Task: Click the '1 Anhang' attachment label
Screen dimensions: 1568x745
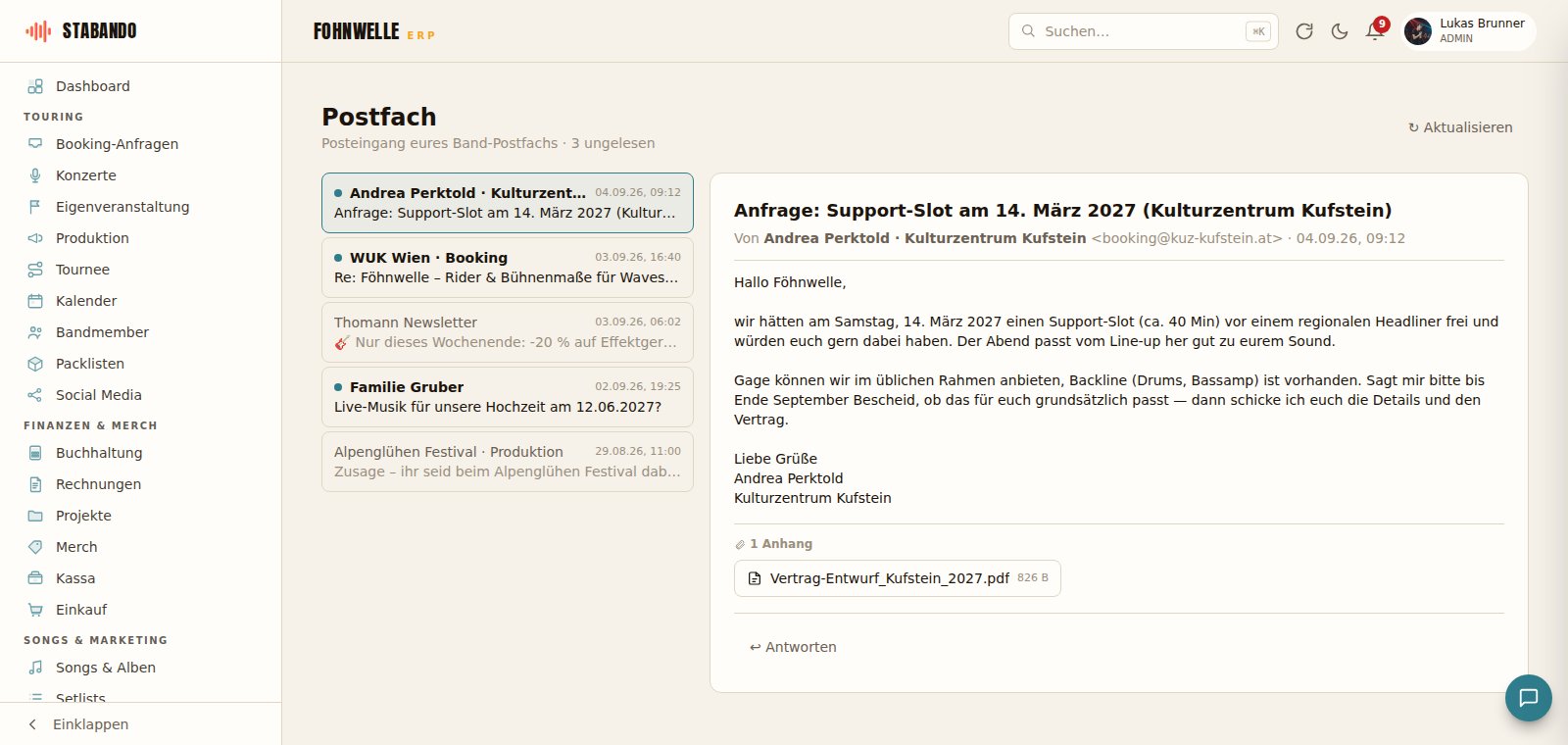Action: [x=774, y=544]
